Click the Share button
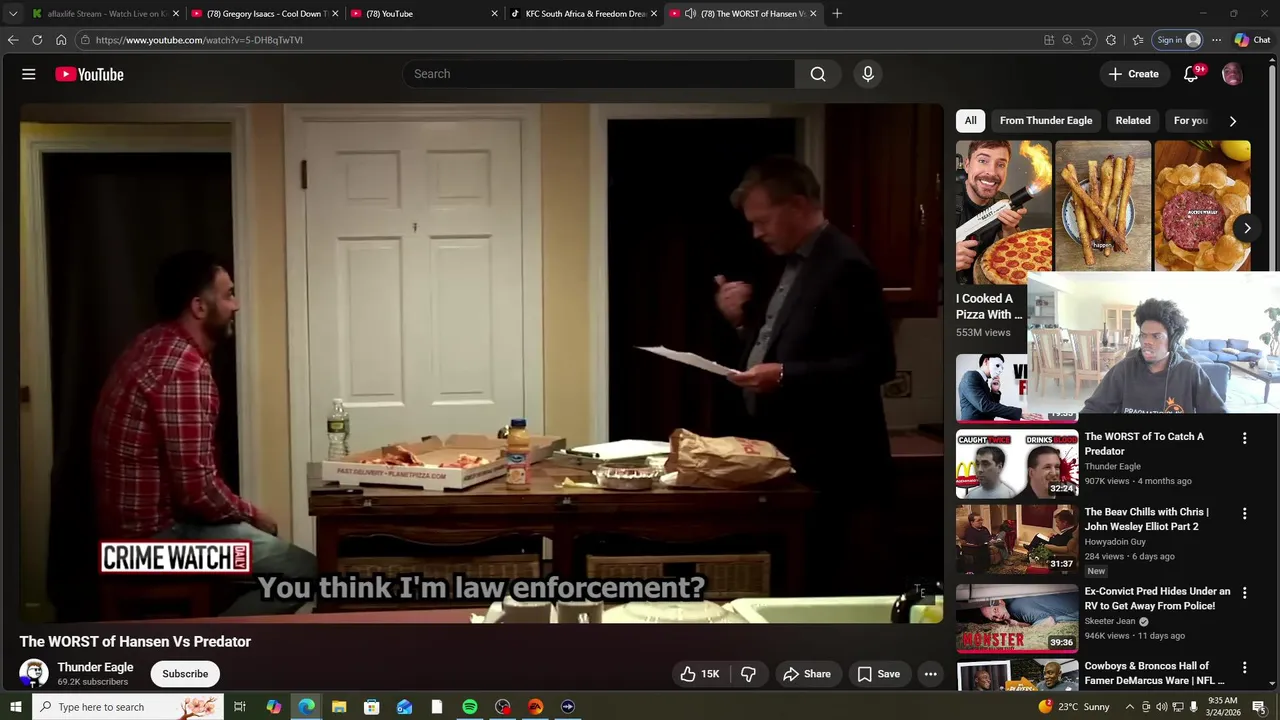 807,674
